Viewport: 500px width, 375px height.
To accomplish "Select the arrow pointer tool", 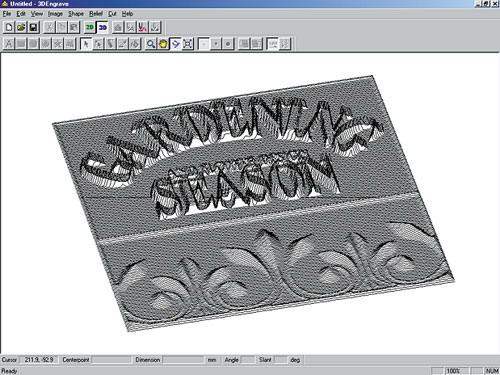I will point(86,44).
